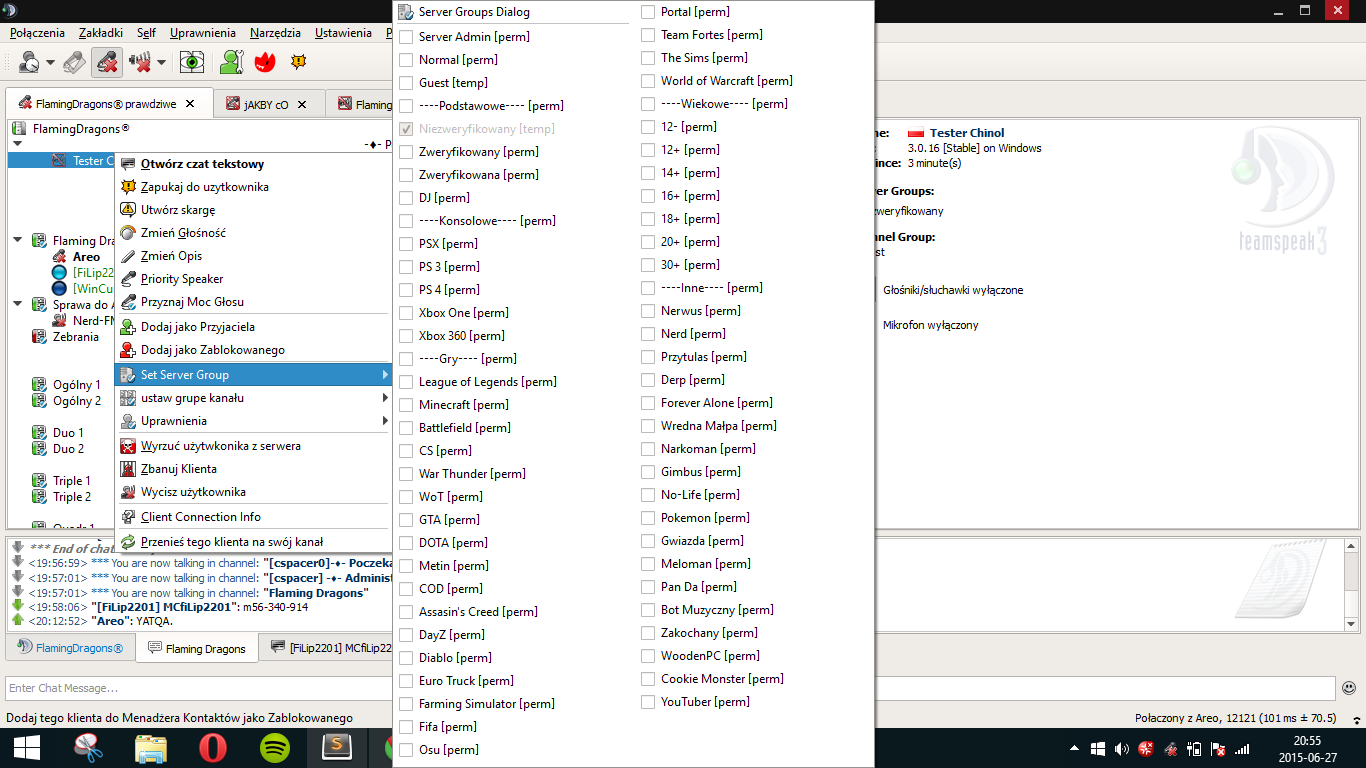Image resolution: width=1366 pixels, height=768 pixels.
Task: Check the Server Admin group checkbox
Action: [406, 37]
